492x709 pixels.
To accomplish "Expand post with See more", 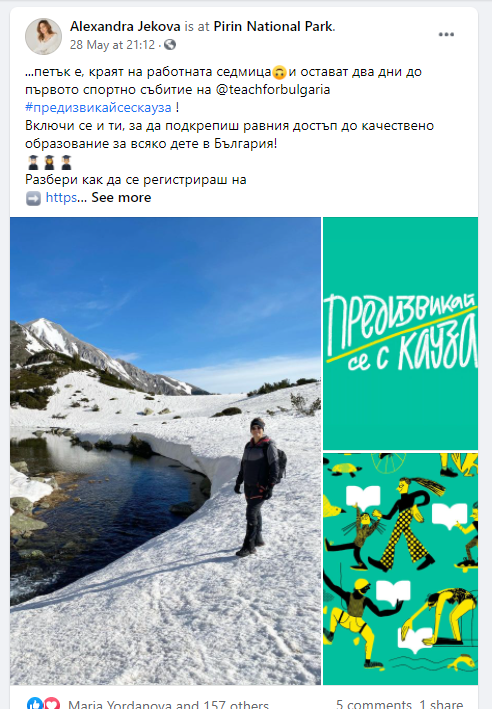I will coord(121,198).
